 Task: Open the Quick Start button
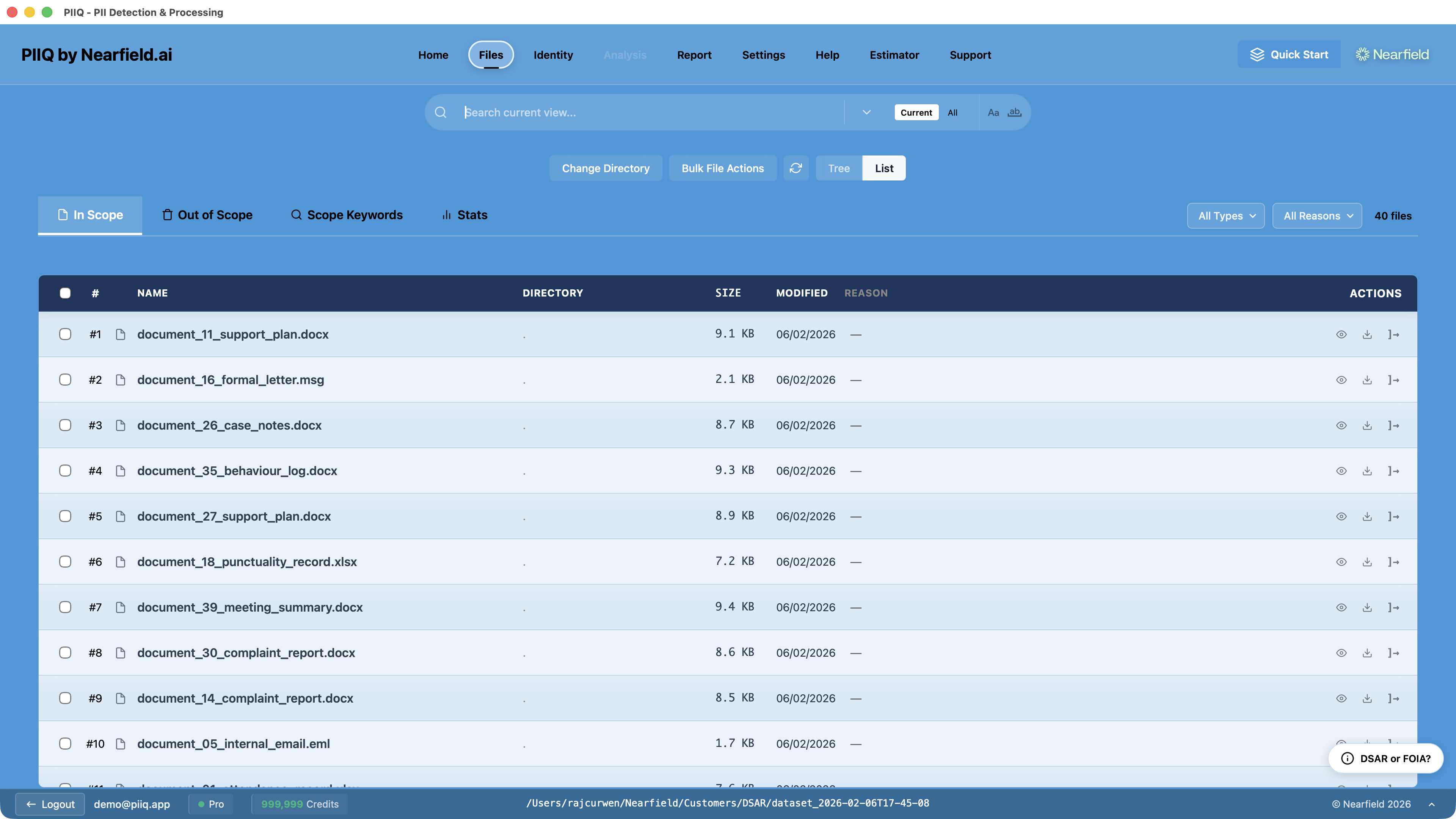pyautogui.click(x=1289, y=54)
